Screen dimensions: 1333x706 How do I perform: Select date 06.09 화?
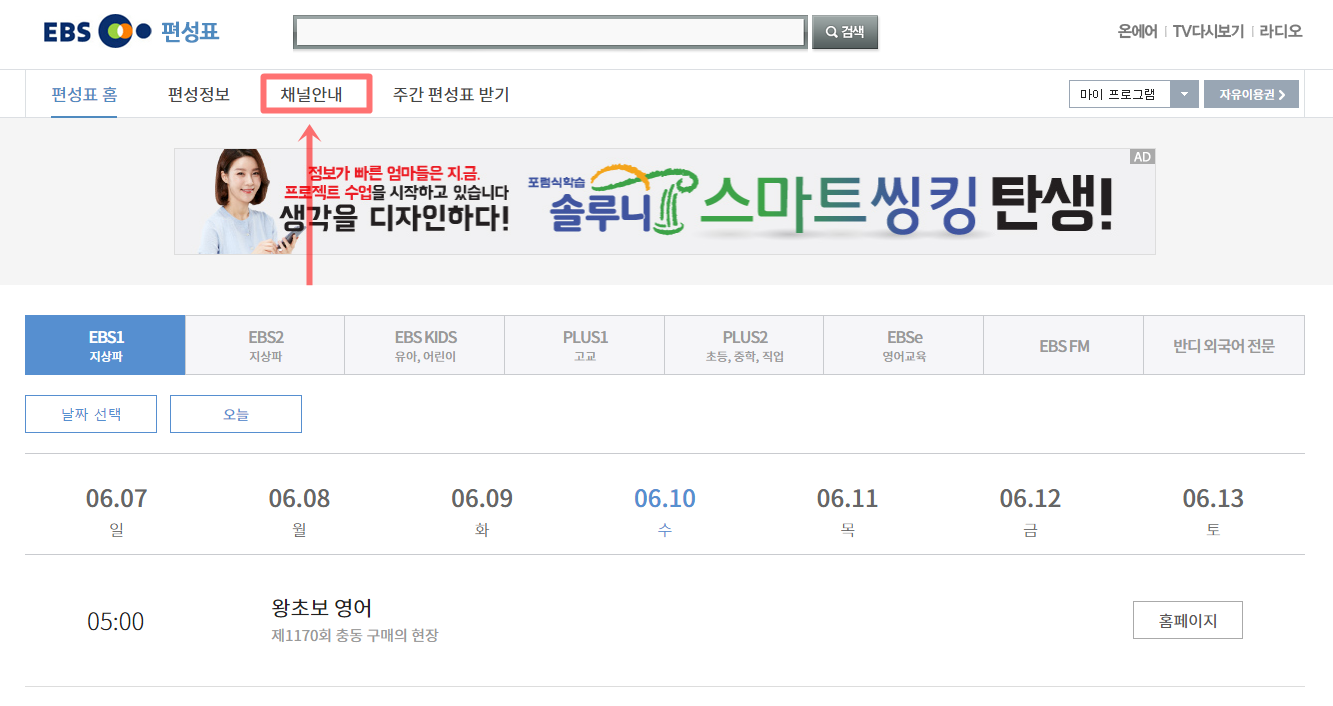(482, 512)
